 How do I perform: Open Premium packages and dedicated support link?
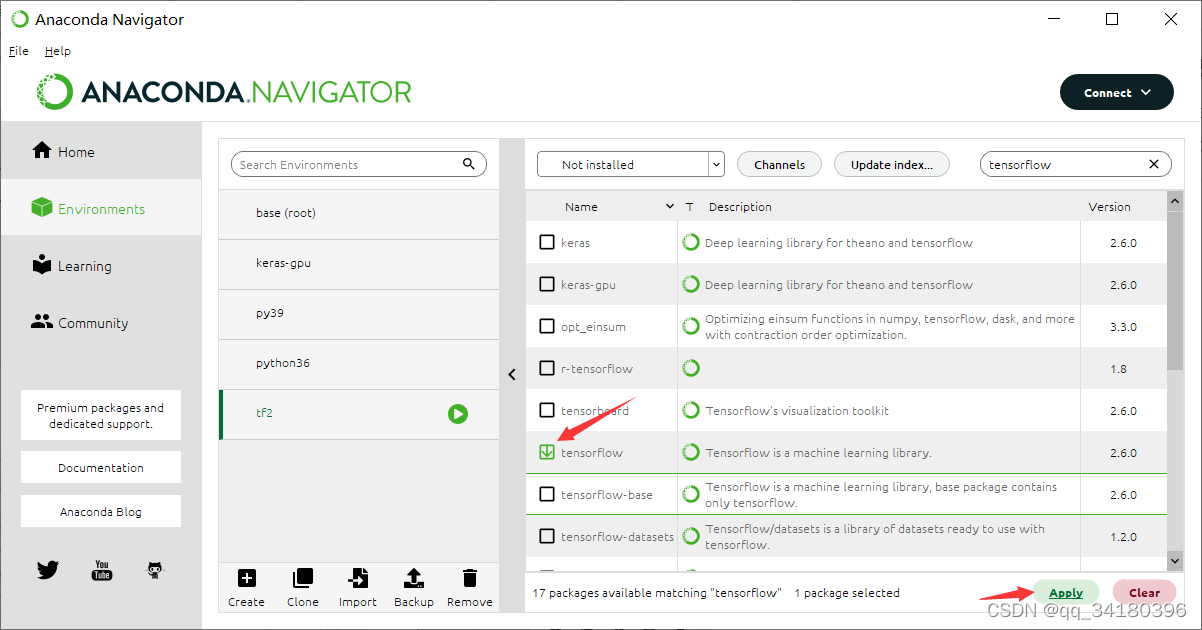(x=101, y=415)
